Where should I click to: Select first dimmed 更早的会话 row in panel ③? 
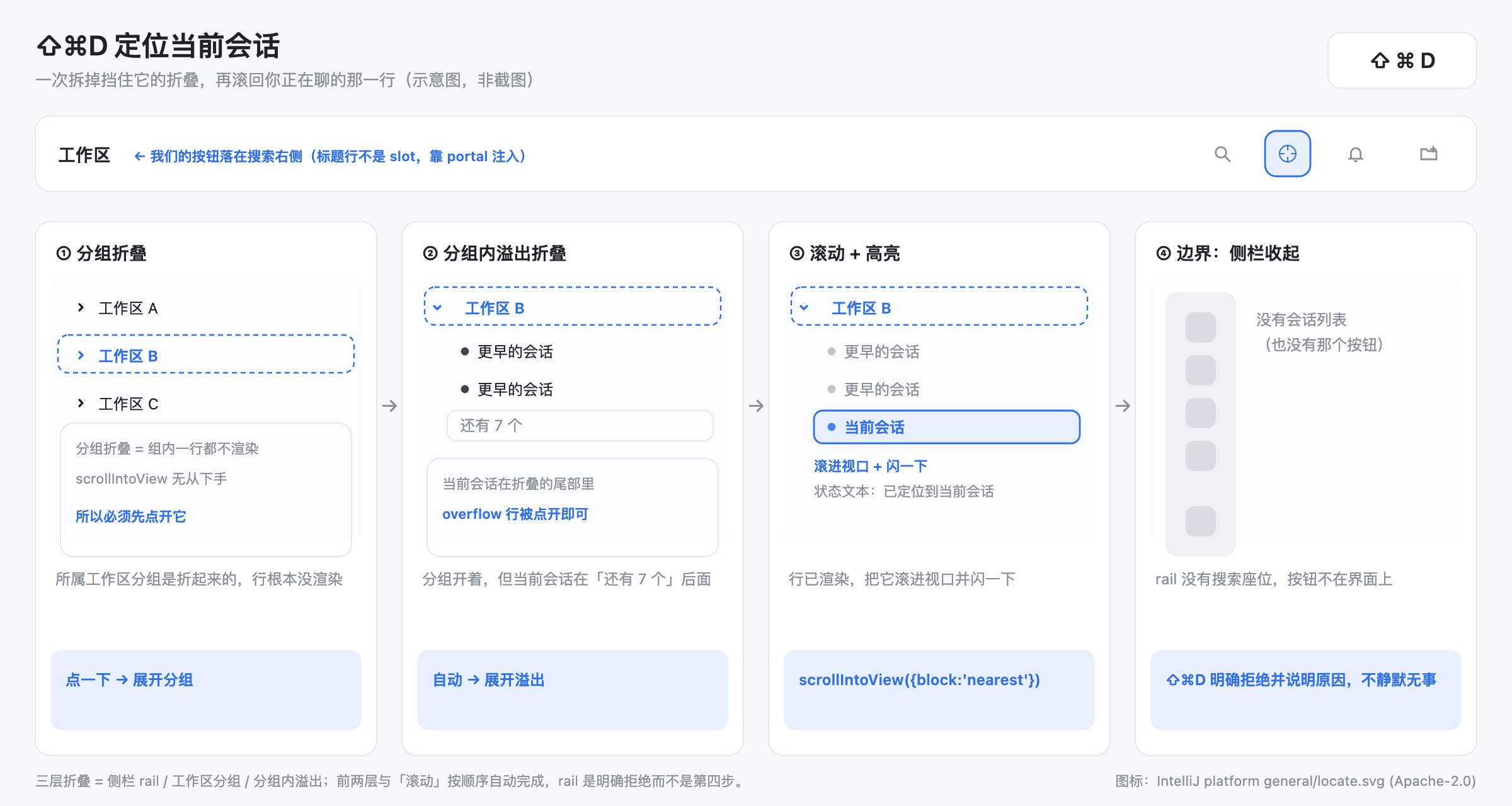[x=874, y=351]
